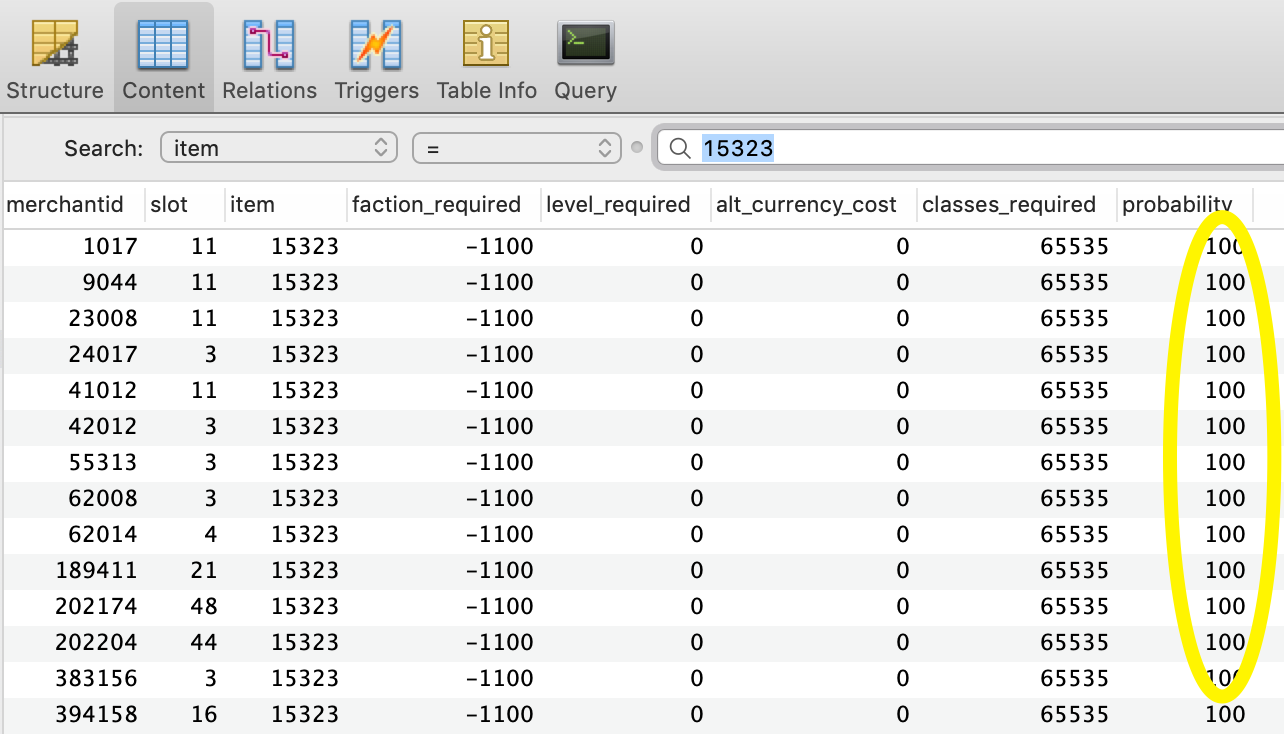Click the classes_required column header

click(x=1009, y=205)
